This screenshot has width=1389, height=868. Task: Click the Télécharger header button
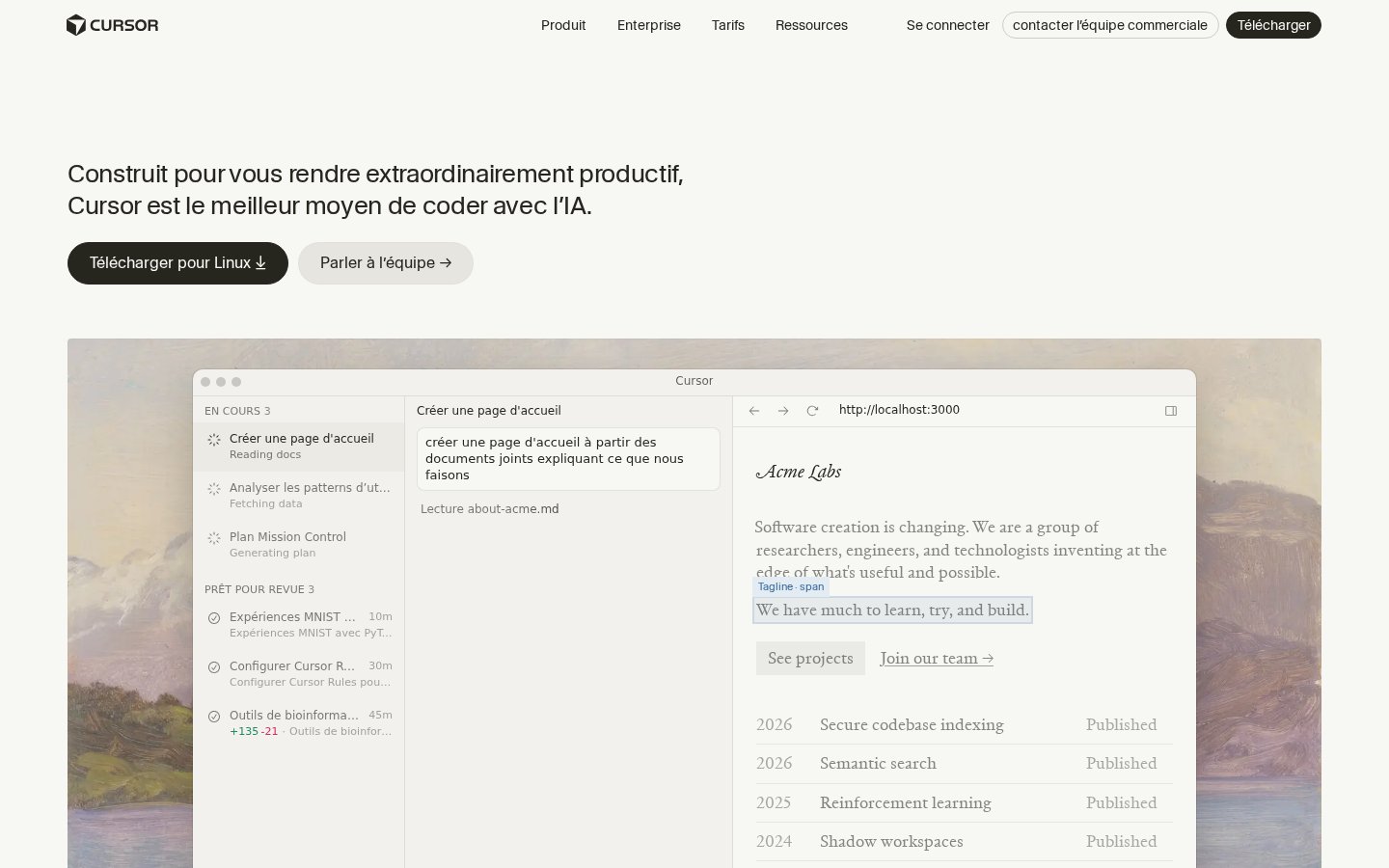pyautogui.click(x=1273, y=25)
